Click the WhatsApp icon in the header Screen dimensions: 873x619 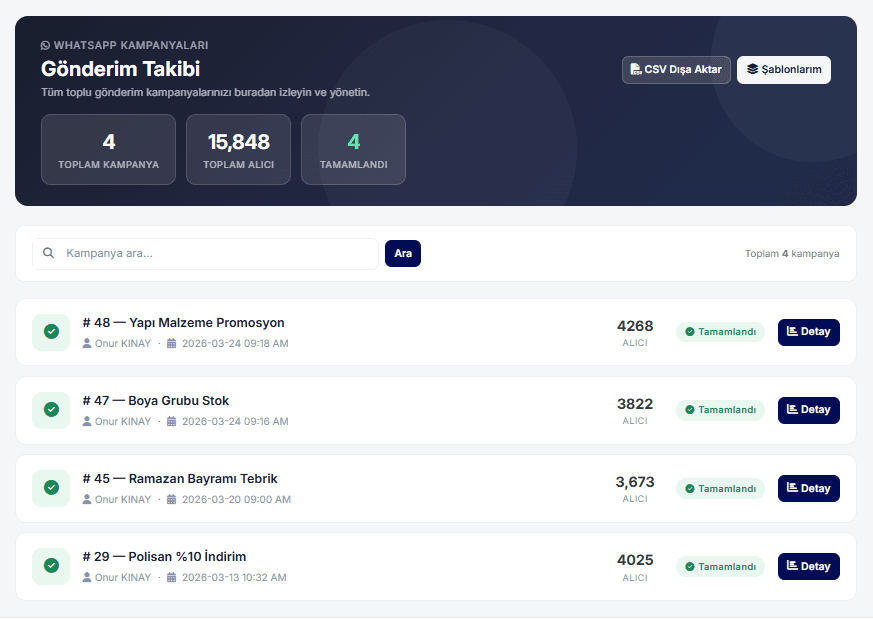click(45, 45)
